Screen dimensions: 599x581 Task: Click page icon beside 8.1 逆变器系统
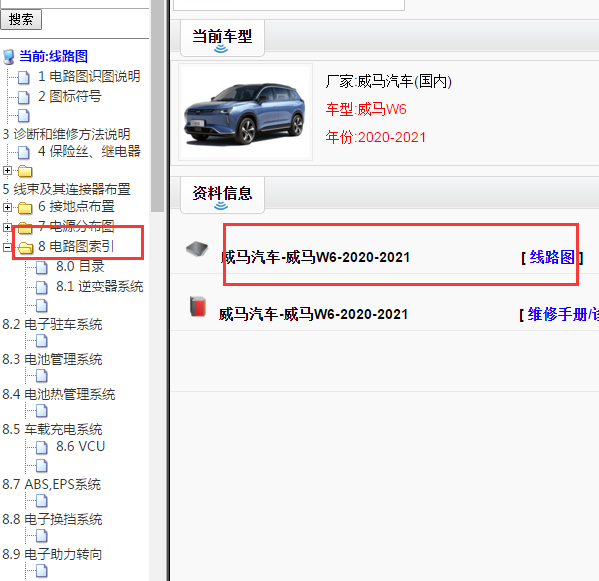click(x=42, y=288)
